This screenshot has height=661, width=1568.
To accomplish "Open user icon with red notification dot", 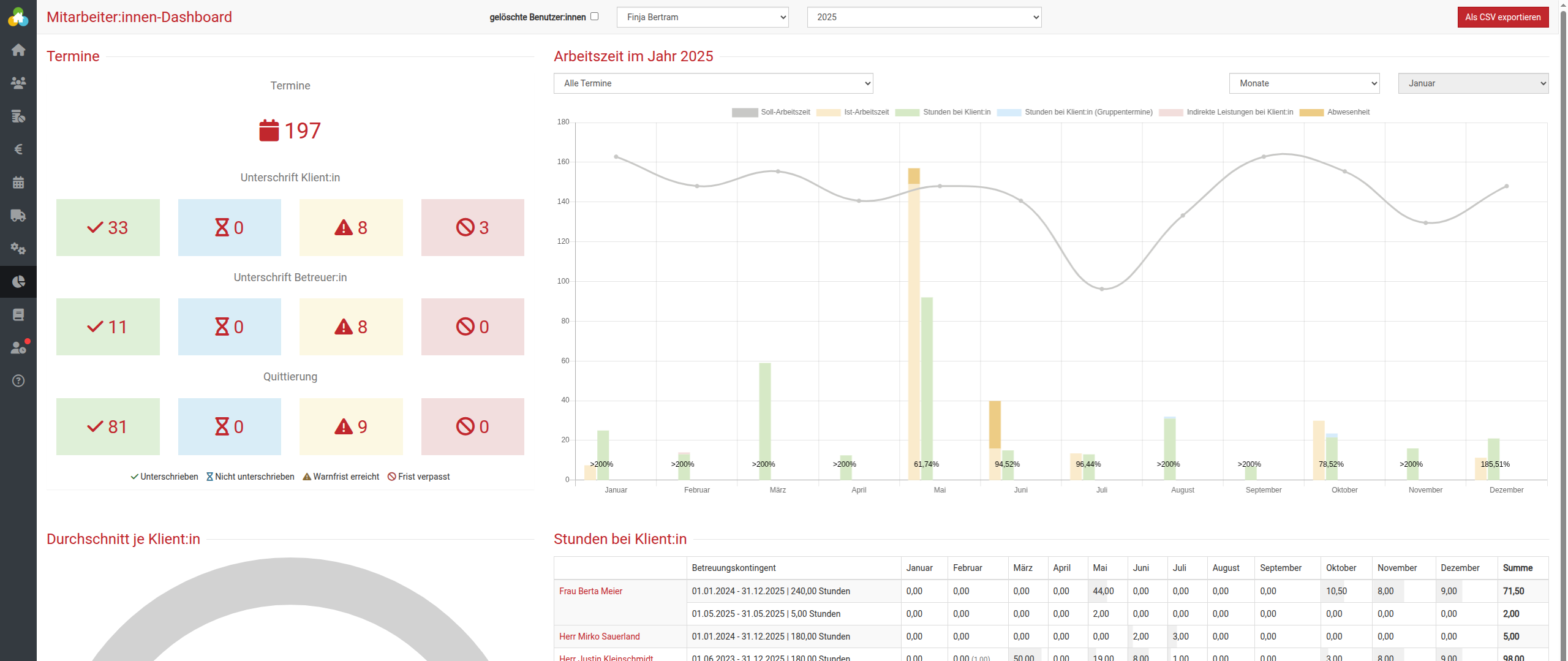I will coord(18,348).
